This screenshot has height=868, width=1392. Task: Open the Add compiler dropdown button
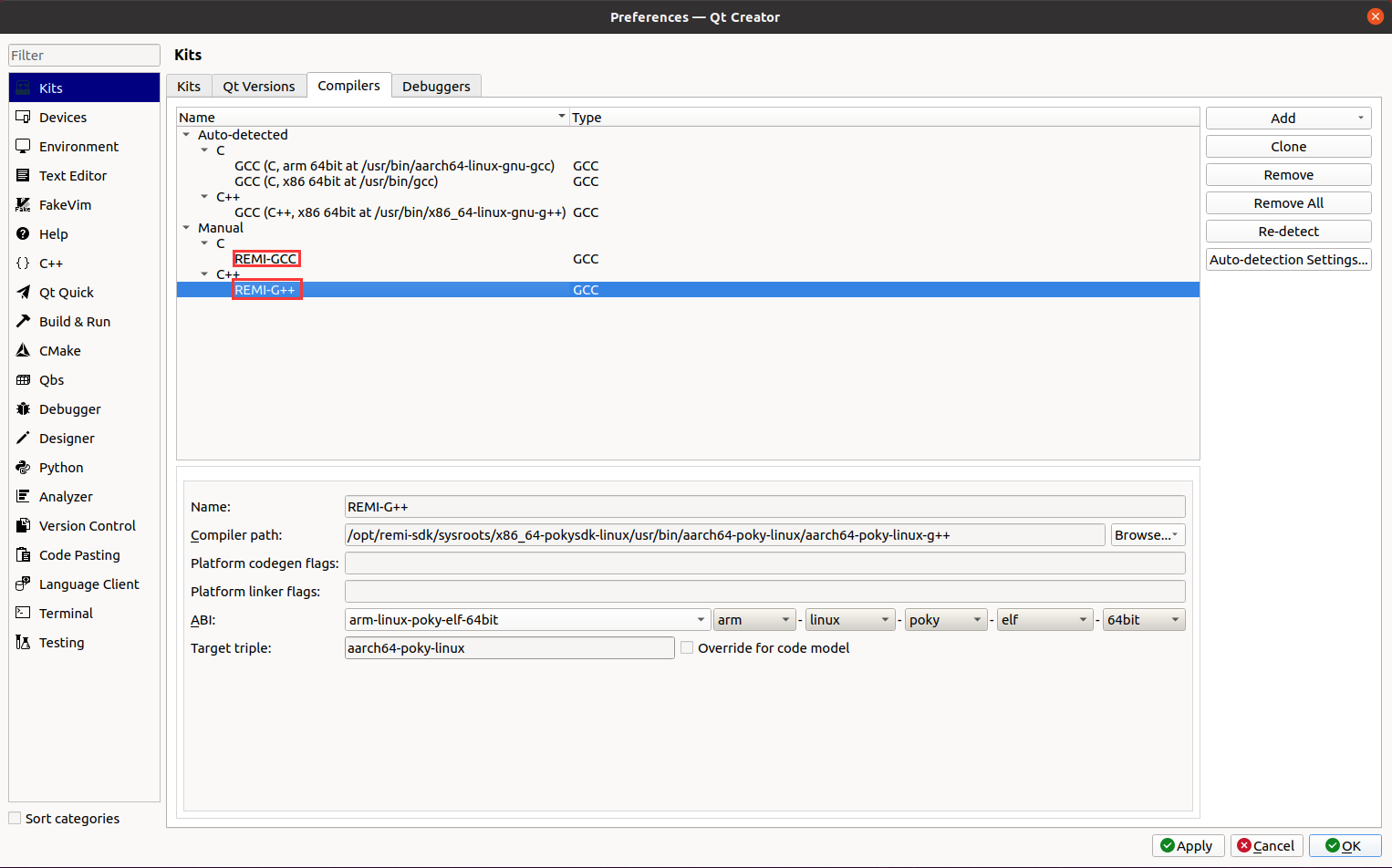pos(1289,119)
